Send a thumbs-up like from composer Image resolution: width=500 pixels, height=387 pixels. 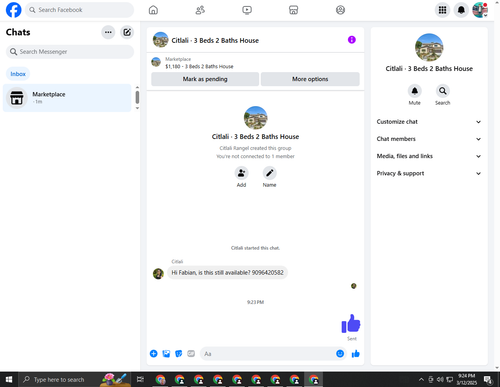point(356,354)
